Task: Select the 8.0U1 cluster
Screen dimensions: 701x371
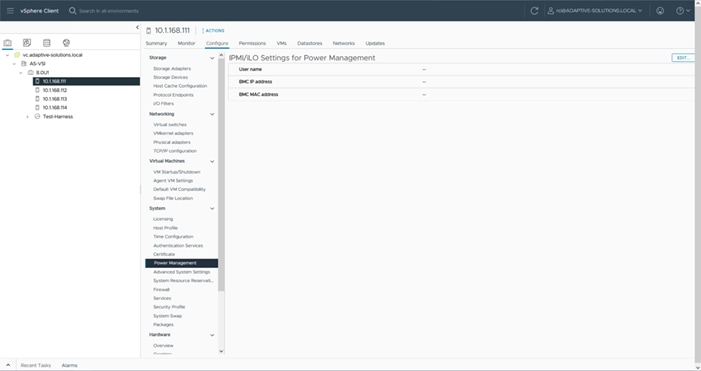Action: click(x=42, y=72)
